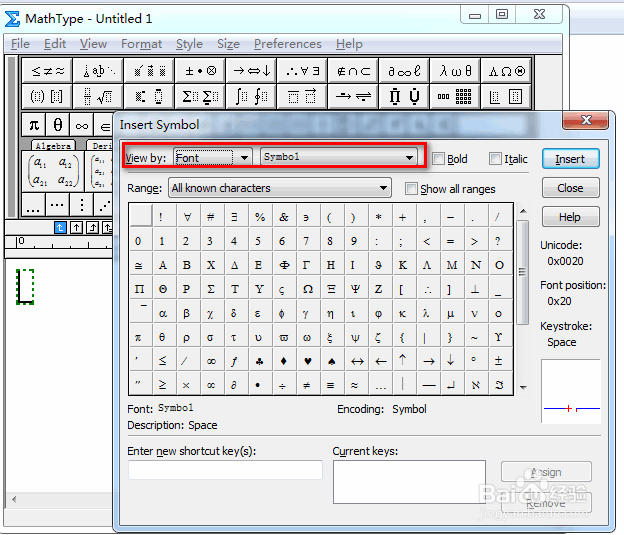Open the underbar and overbar templates
Screen dimensions: 624x535
tap(302, 96)
